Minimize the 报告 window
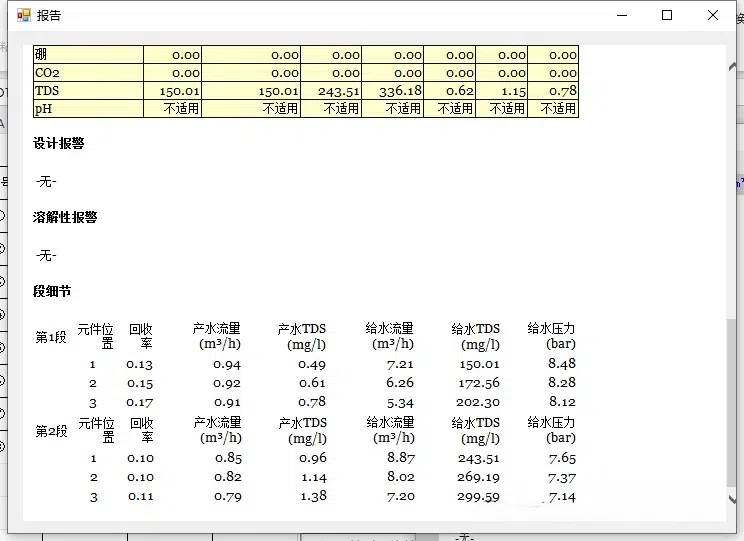This screenshot has width=744, height=541. [622, 16]
